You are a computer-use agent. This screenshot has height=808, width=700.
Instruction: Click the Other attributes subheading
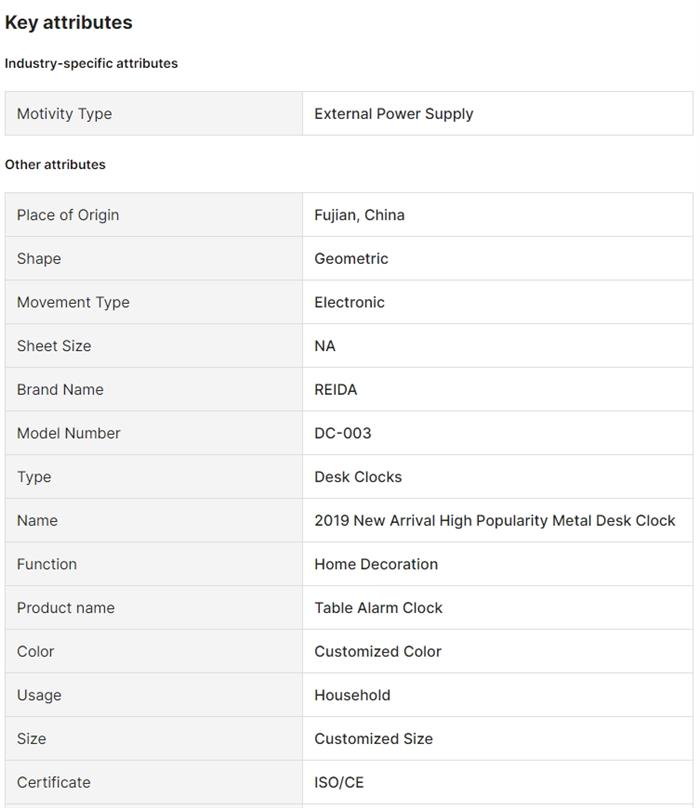pyautogui.click(x=55, y=164)
